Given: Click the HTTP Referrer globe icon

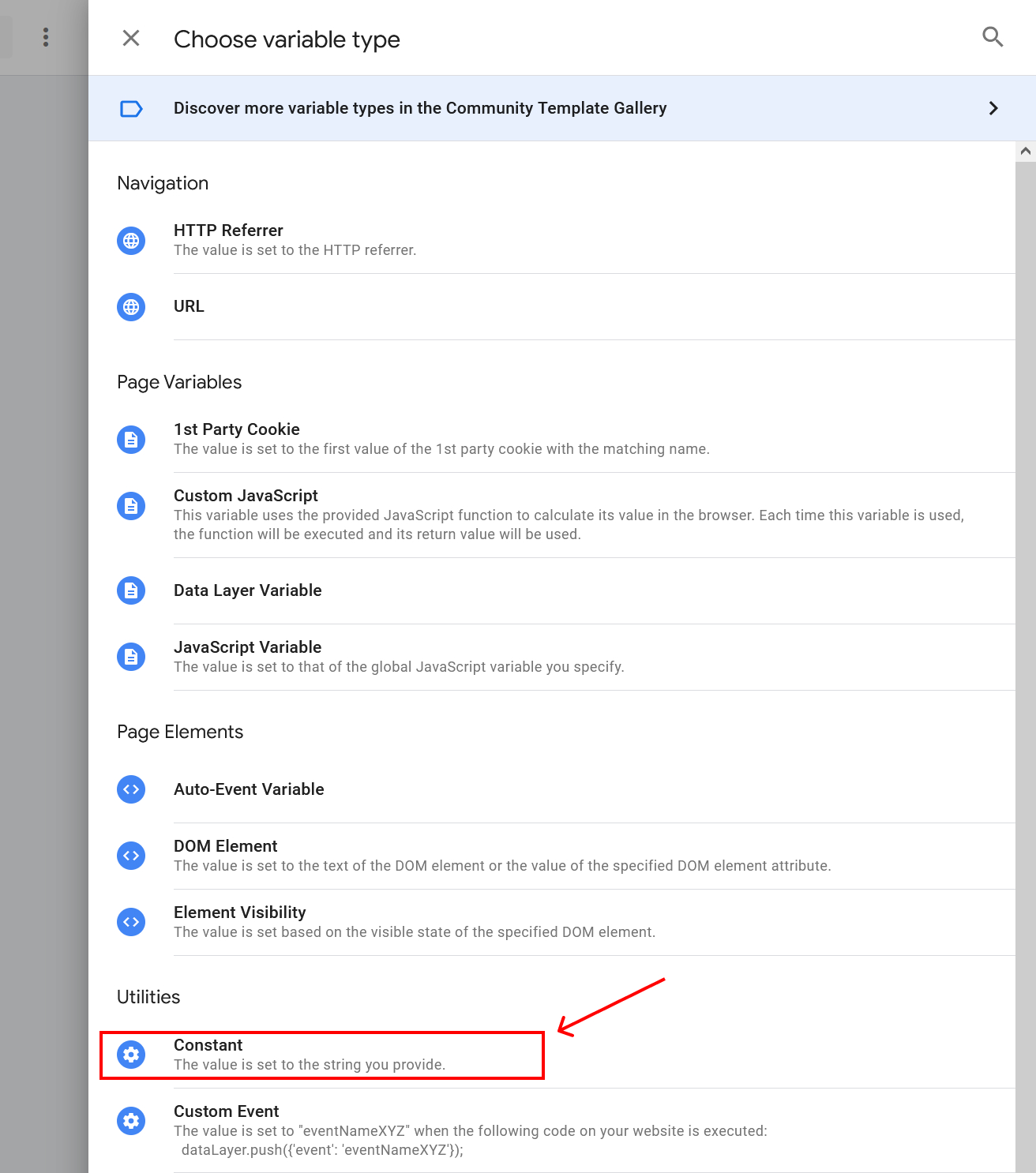Looking at the screenshot, I should [x=131, y=241].
